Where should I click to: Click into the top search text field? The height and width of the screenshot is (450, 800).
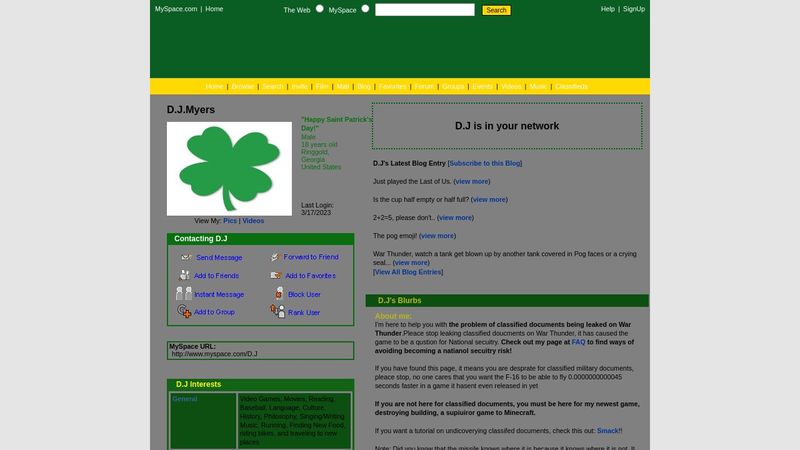tap(424, 10)
